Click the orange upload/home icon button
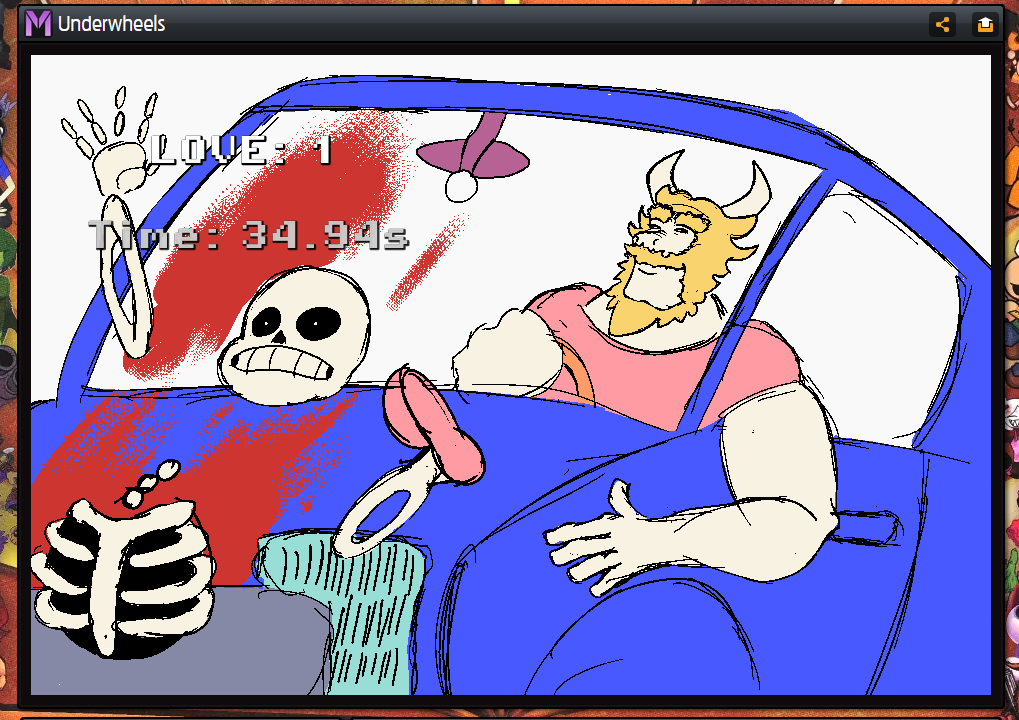Viewport: 1019px width, 720px height. coord(985,25)
